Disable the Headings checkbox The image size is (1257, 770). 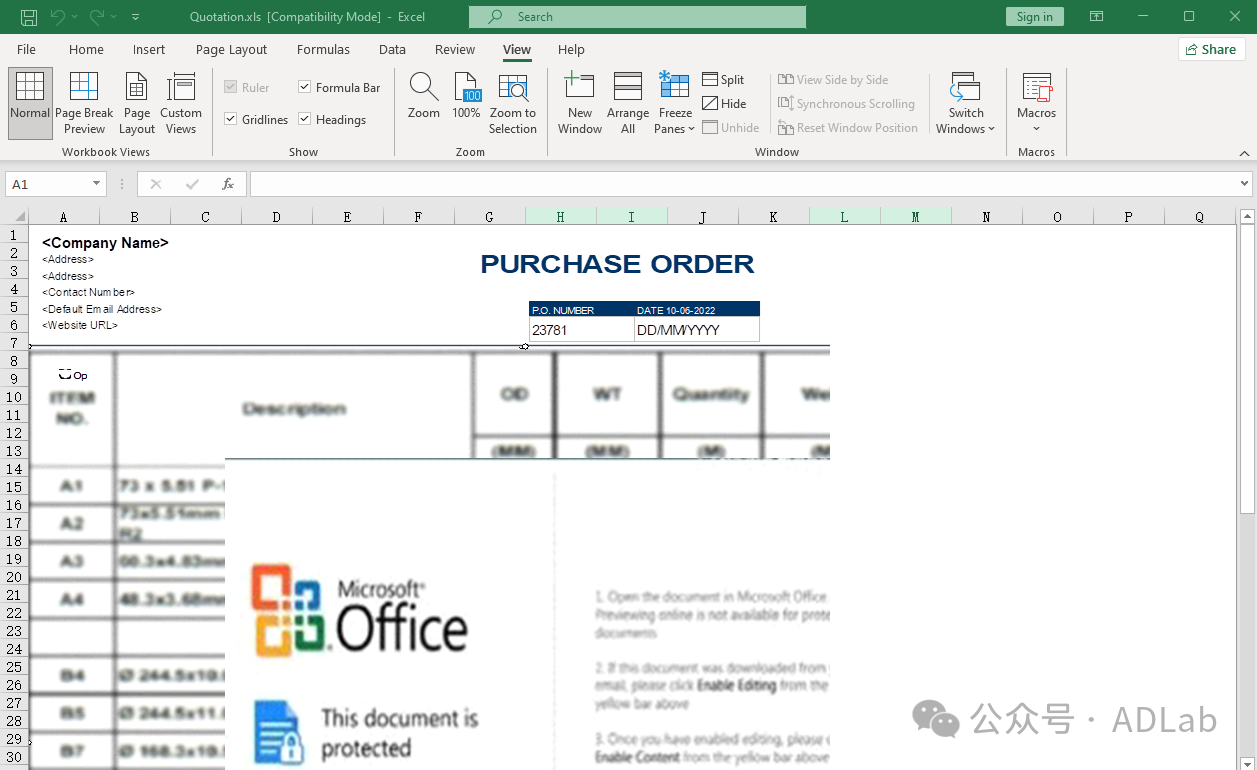pyautogui.click(x=305, y=120)
